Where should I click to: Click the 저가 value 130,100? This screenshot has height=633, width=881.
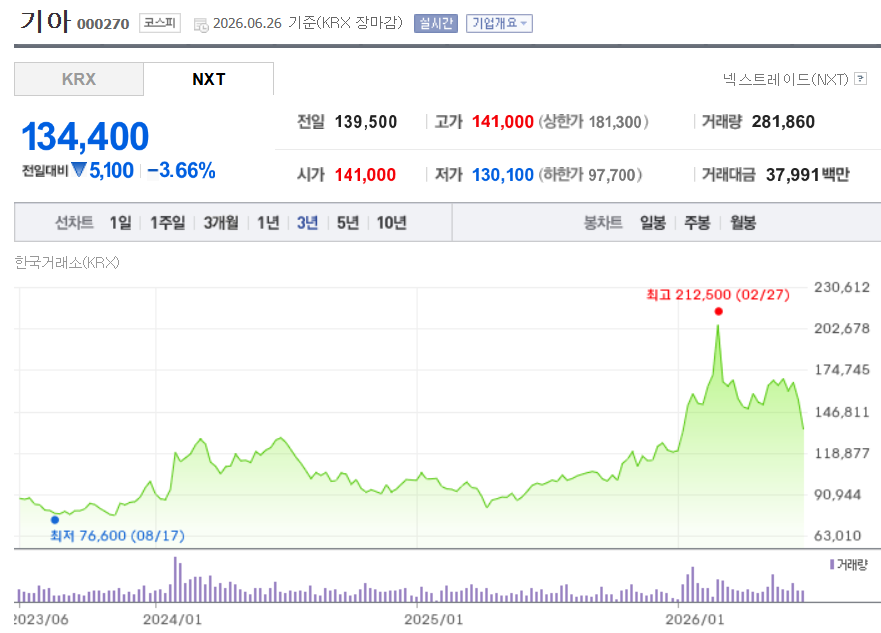503,175
